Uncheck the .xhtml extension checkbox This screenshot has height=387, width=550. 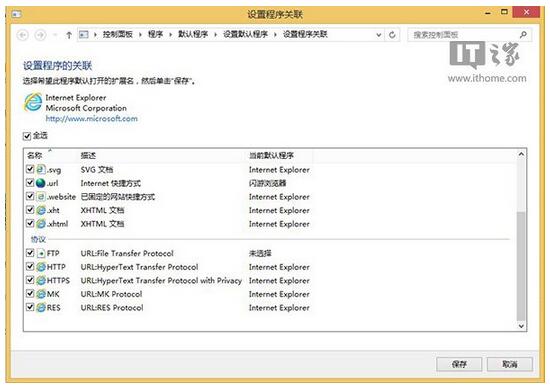tap(30, 223)
